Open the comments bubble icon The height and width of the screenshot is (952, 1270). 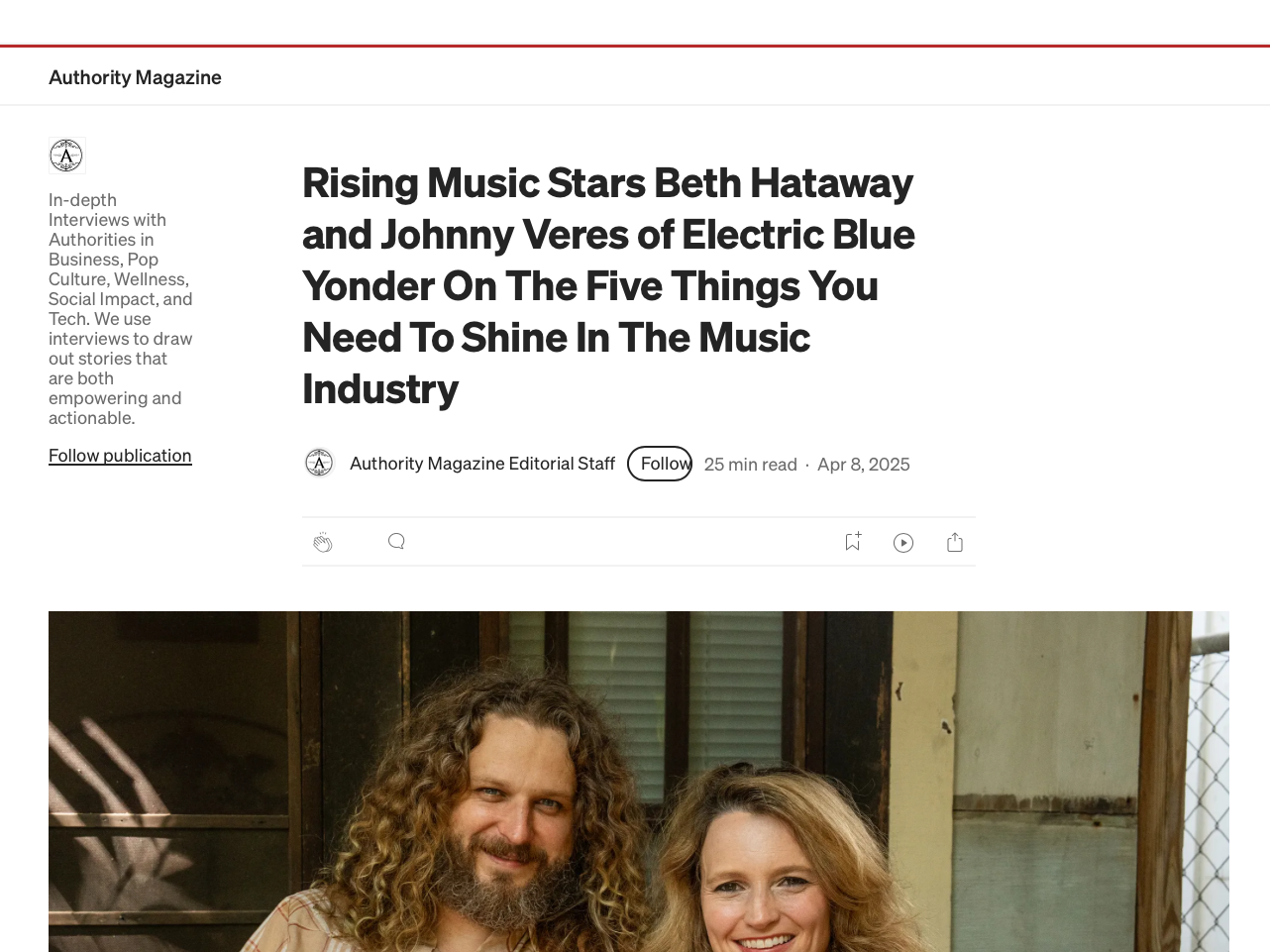pyautogui.click(x=396, y=541)
